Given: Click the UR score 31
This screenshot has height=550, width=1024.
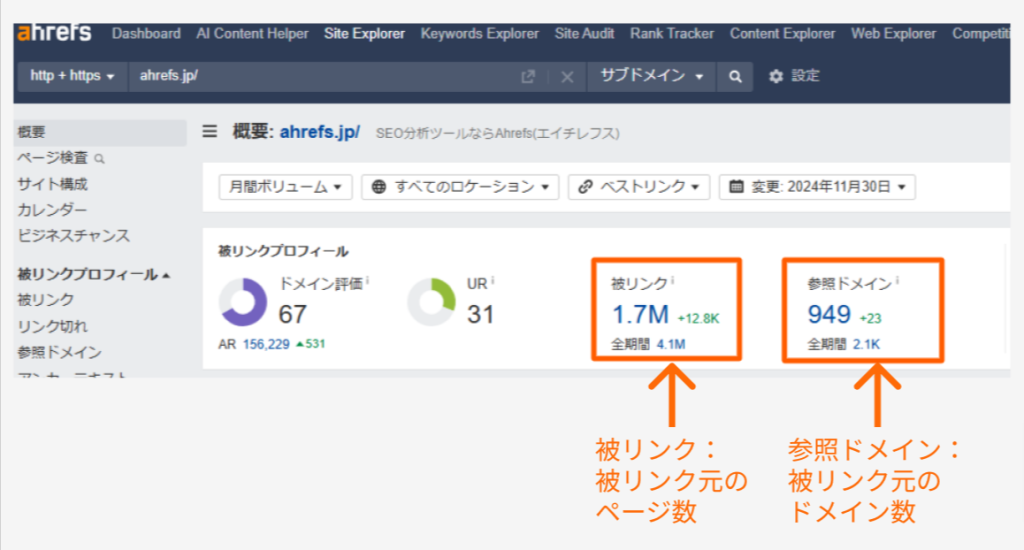Looking at the screenshot, I should 480,315.
